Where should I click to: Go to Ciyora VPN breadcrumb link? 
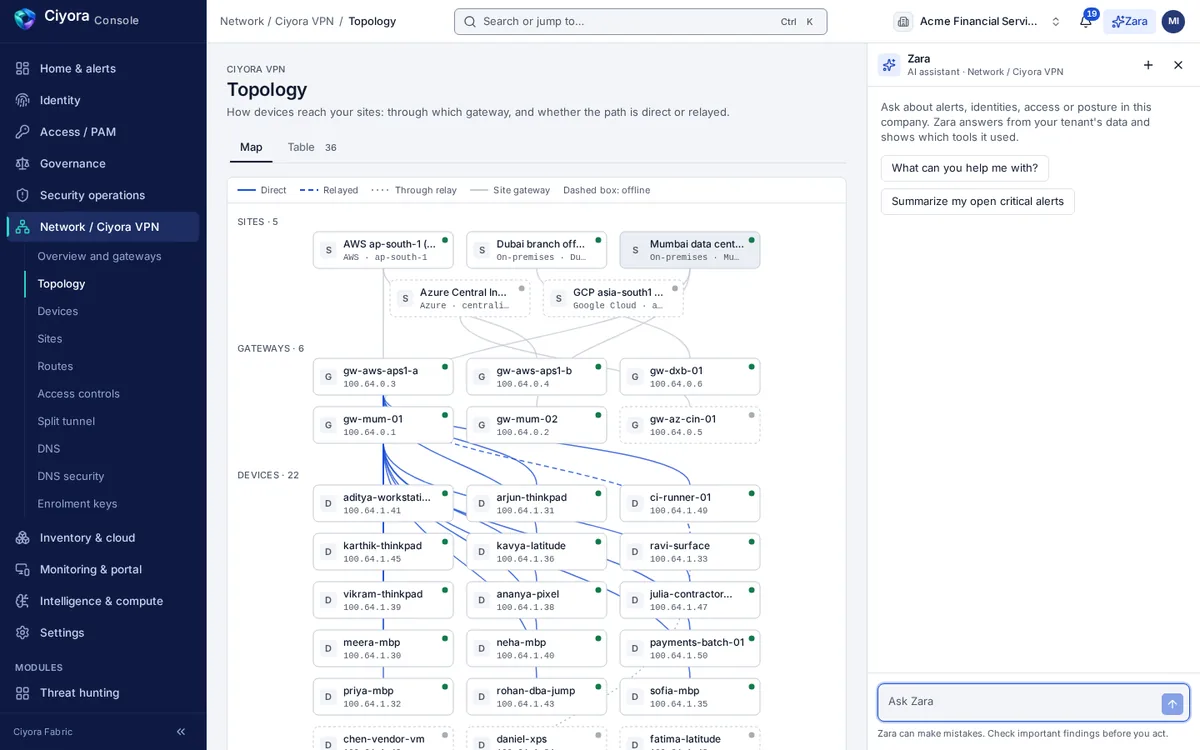(x=304, y=21)
